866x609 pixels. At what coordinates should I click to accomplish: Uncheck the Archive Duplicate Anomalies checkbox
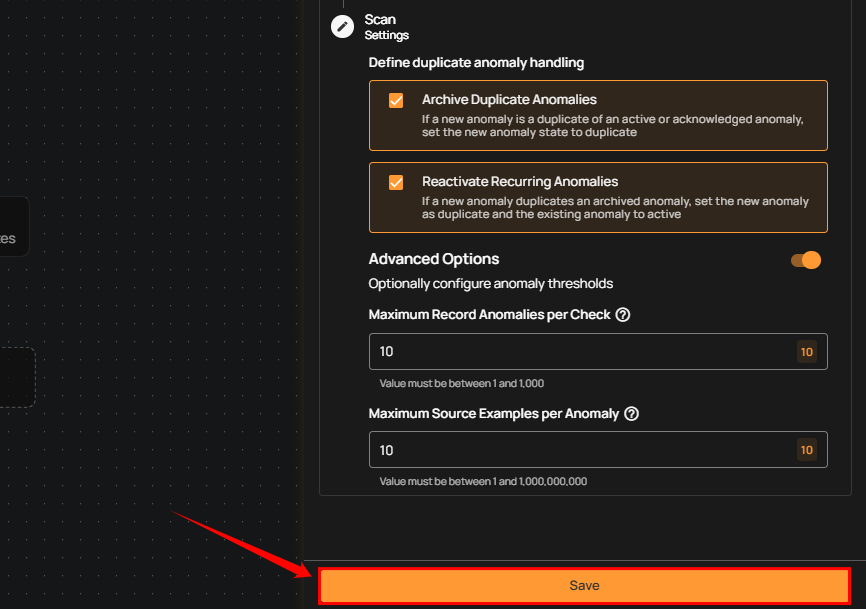(396, 100)
